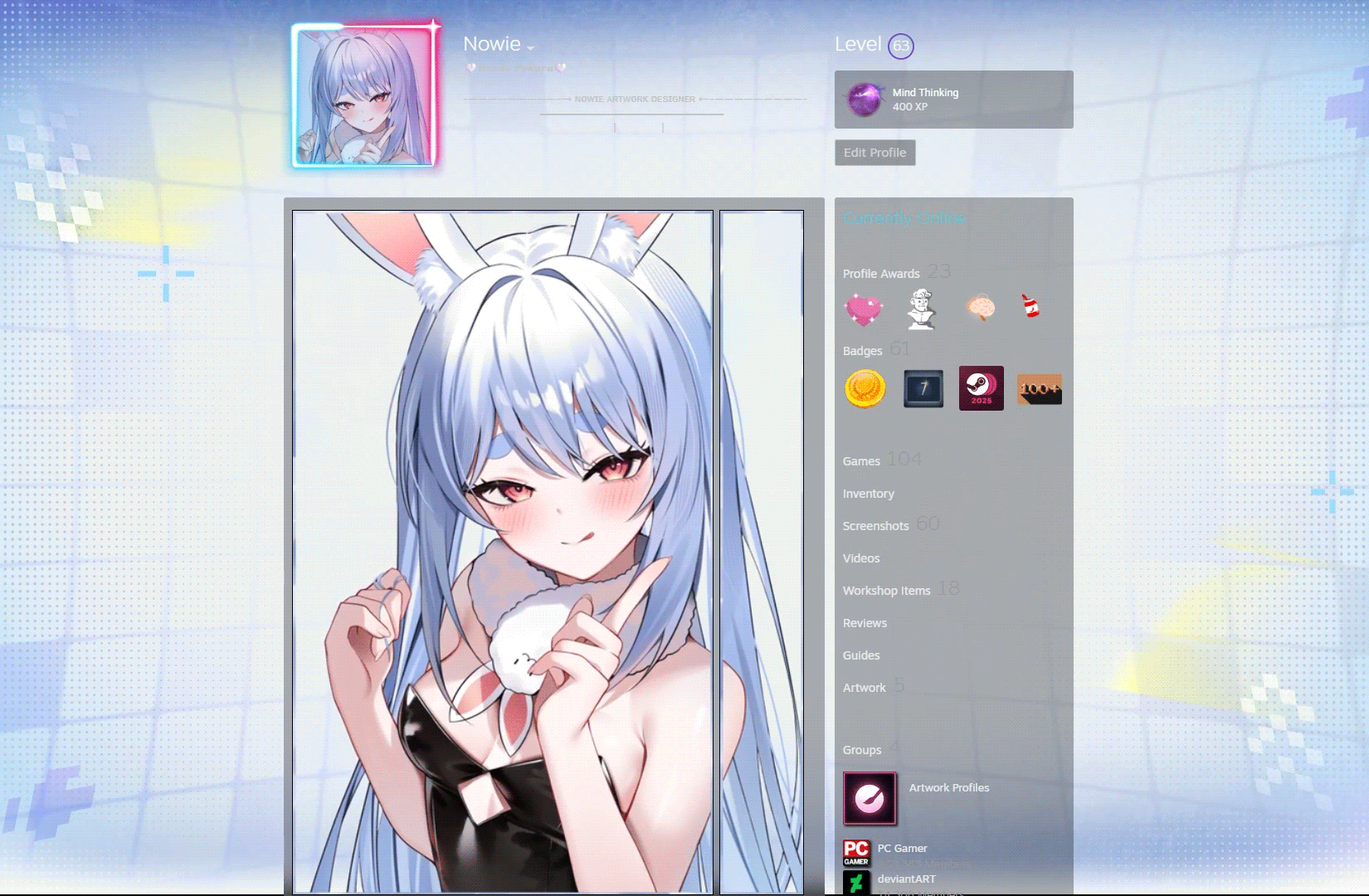Click the Edit Profile button
Image resolution: width=1369 pixels, height=896 pixels.
[875, 153]
